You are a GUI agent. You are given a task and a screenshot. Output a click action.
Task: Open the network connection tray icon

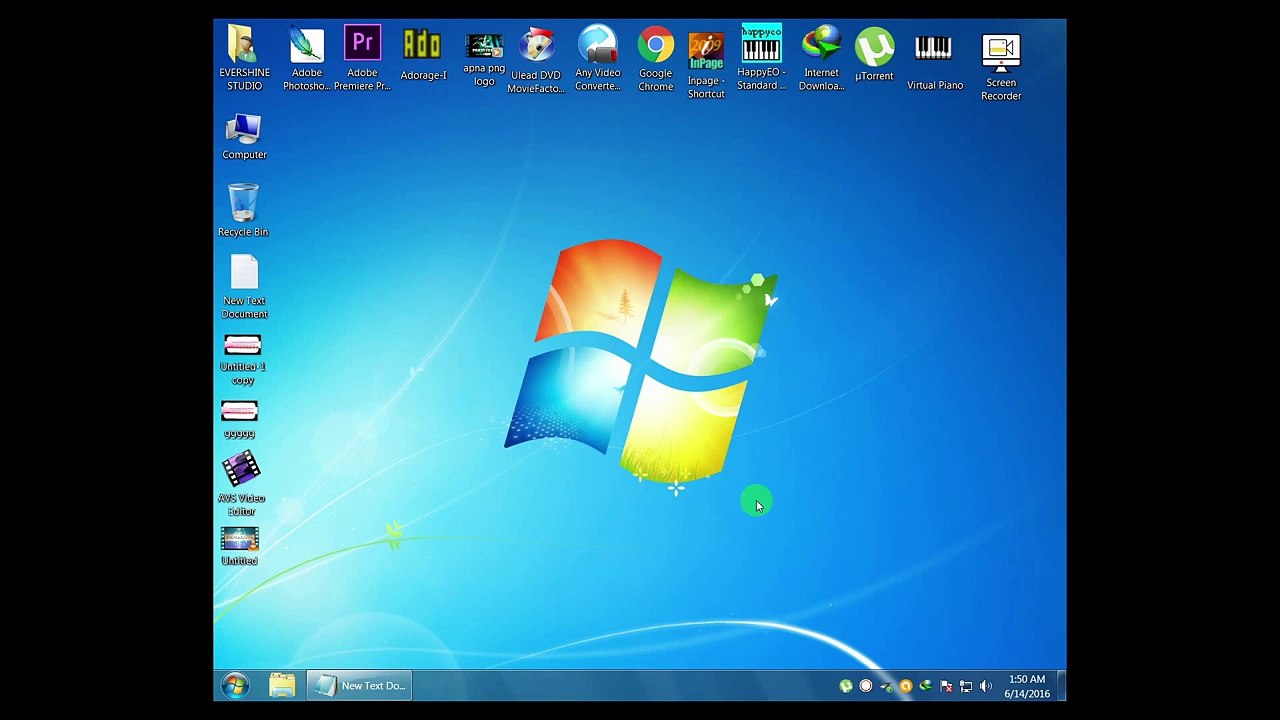[x=966, y=687]
